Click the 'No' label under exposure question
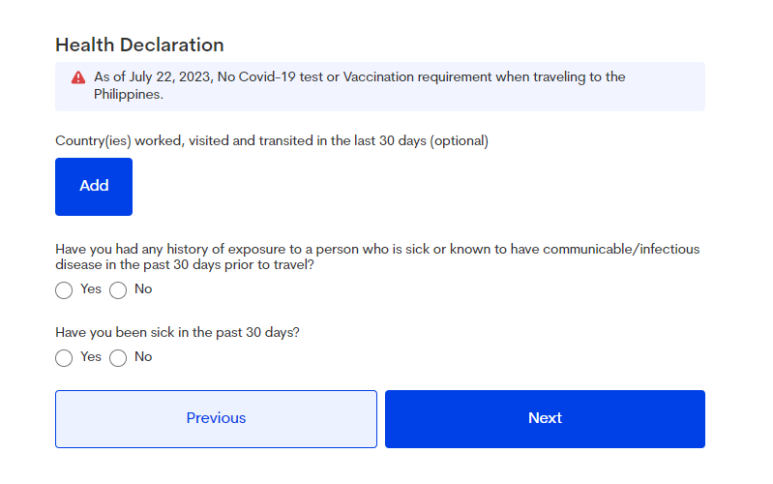 coord(143,289)
